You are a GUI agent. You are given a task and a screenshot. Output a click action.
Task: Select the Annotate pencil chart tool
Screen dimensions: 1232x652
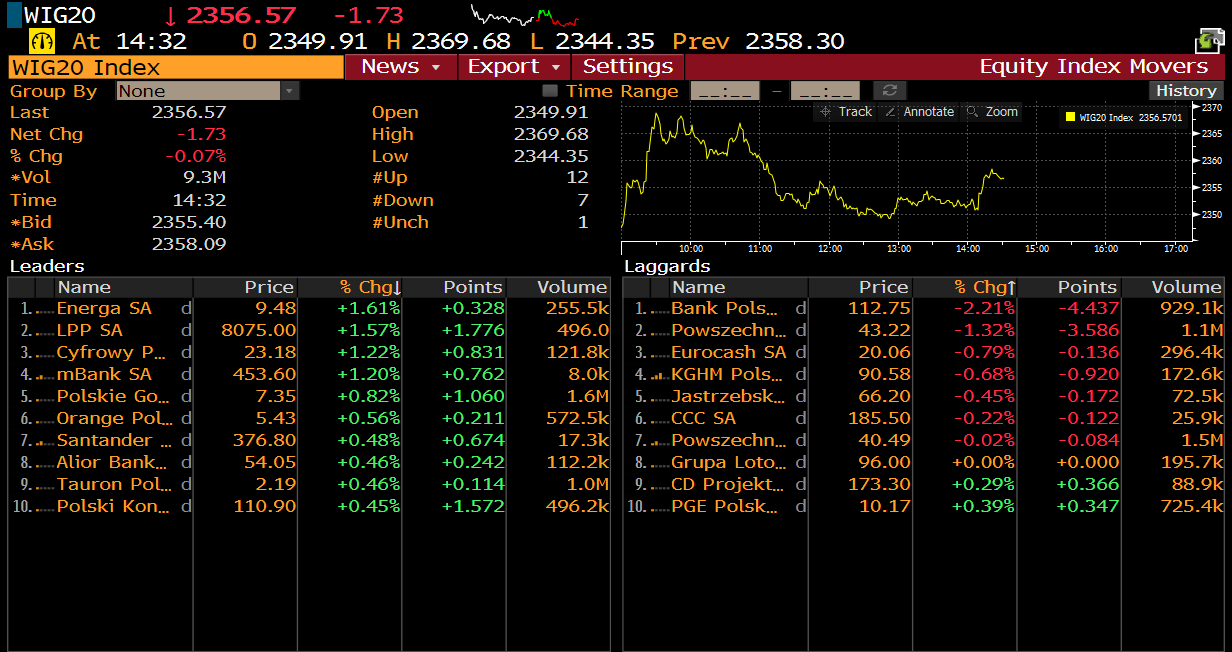pyautogui.click(x=918, y=112)
